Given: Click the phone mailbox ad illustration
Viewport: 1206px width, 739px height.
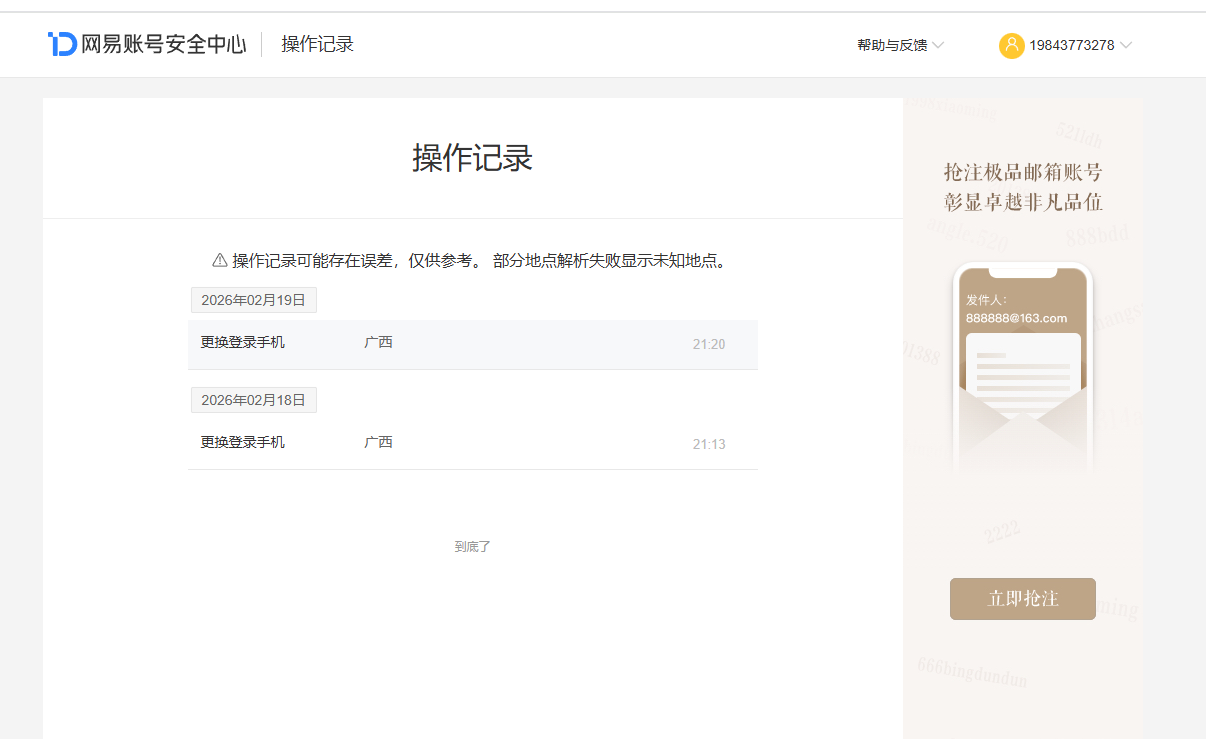Looking at the screenshot, I should 1023,367.
